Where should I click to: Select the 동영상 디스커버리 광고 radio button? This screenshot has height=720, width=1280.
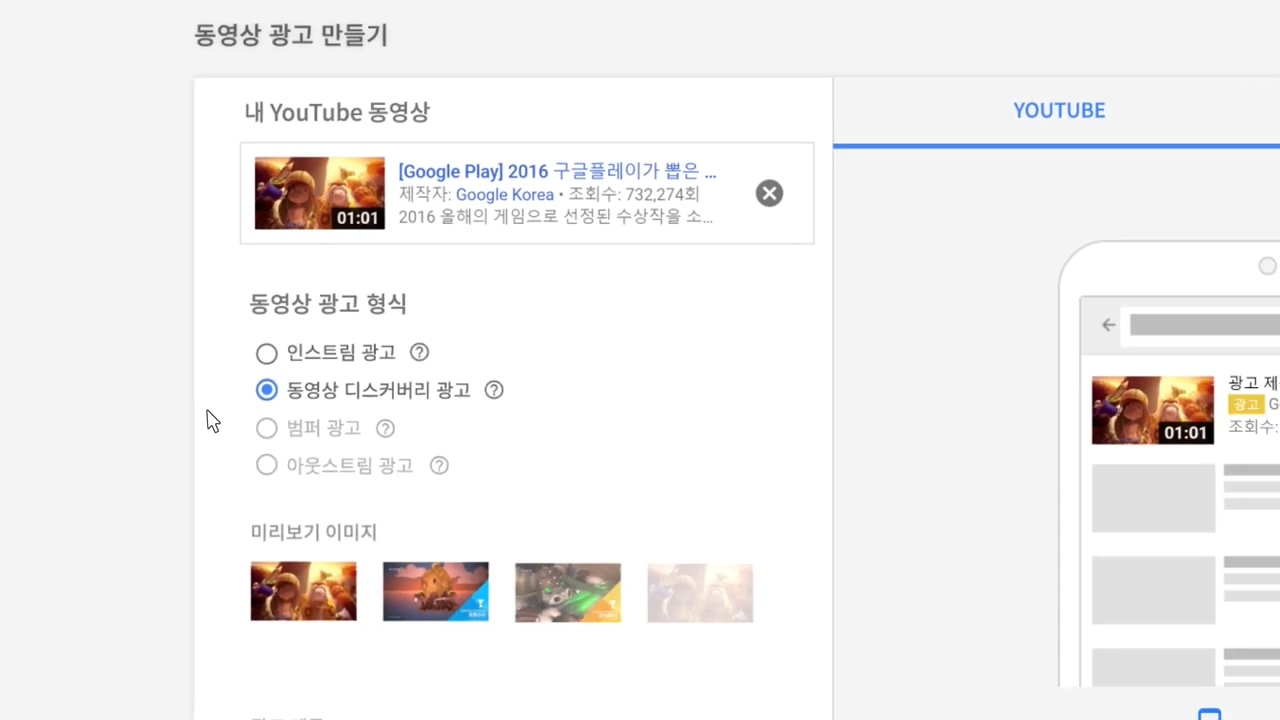(x=266, y=390)
